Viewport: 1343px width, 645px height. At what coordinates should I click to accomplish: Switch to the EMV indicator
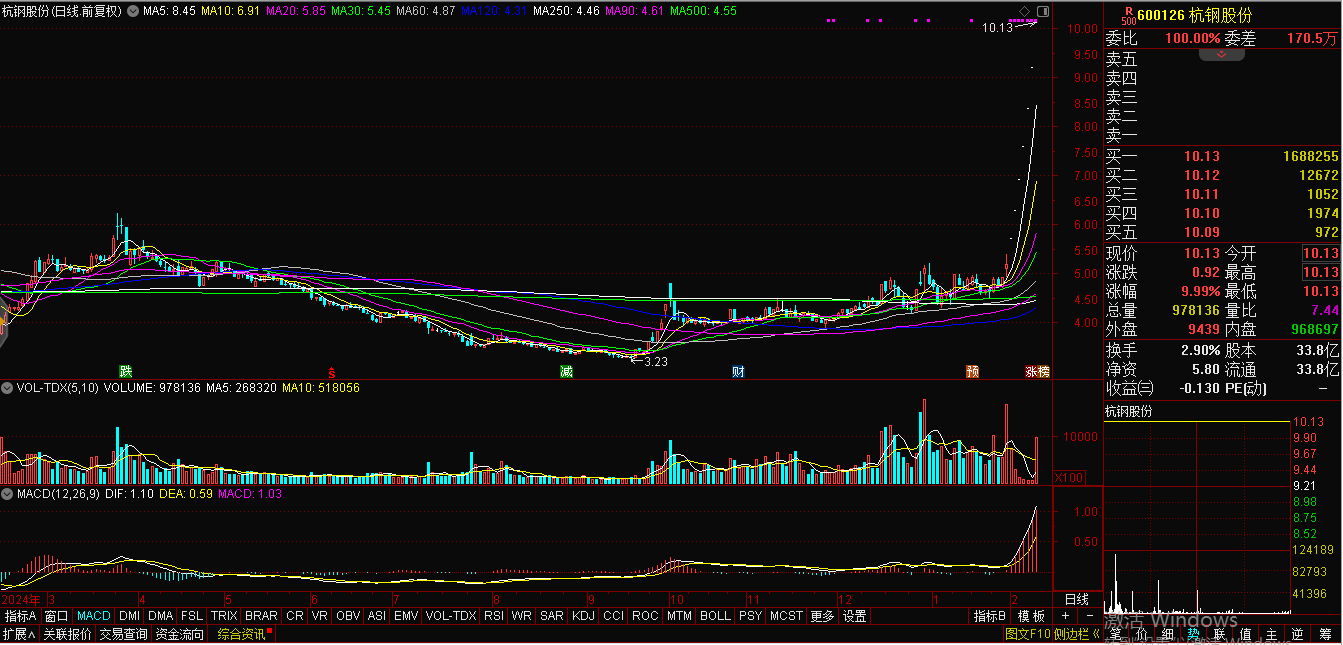point(406,616)
